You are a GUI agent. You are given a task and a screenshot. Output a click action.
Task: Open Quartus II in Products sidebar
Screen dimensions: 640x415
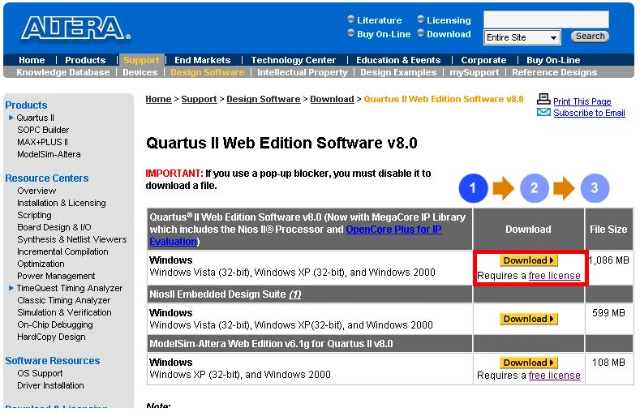pos(35,118)
